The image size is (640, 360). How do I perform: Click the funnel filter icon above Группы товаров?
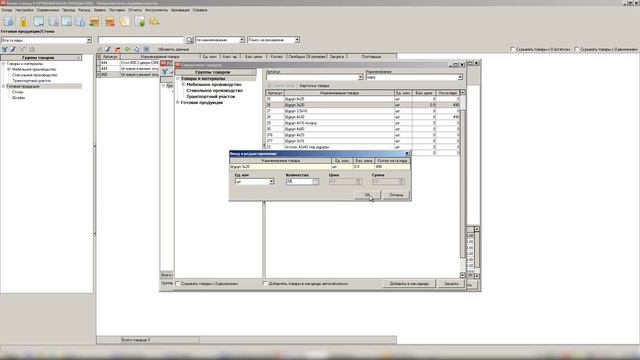tap(4, 49)
